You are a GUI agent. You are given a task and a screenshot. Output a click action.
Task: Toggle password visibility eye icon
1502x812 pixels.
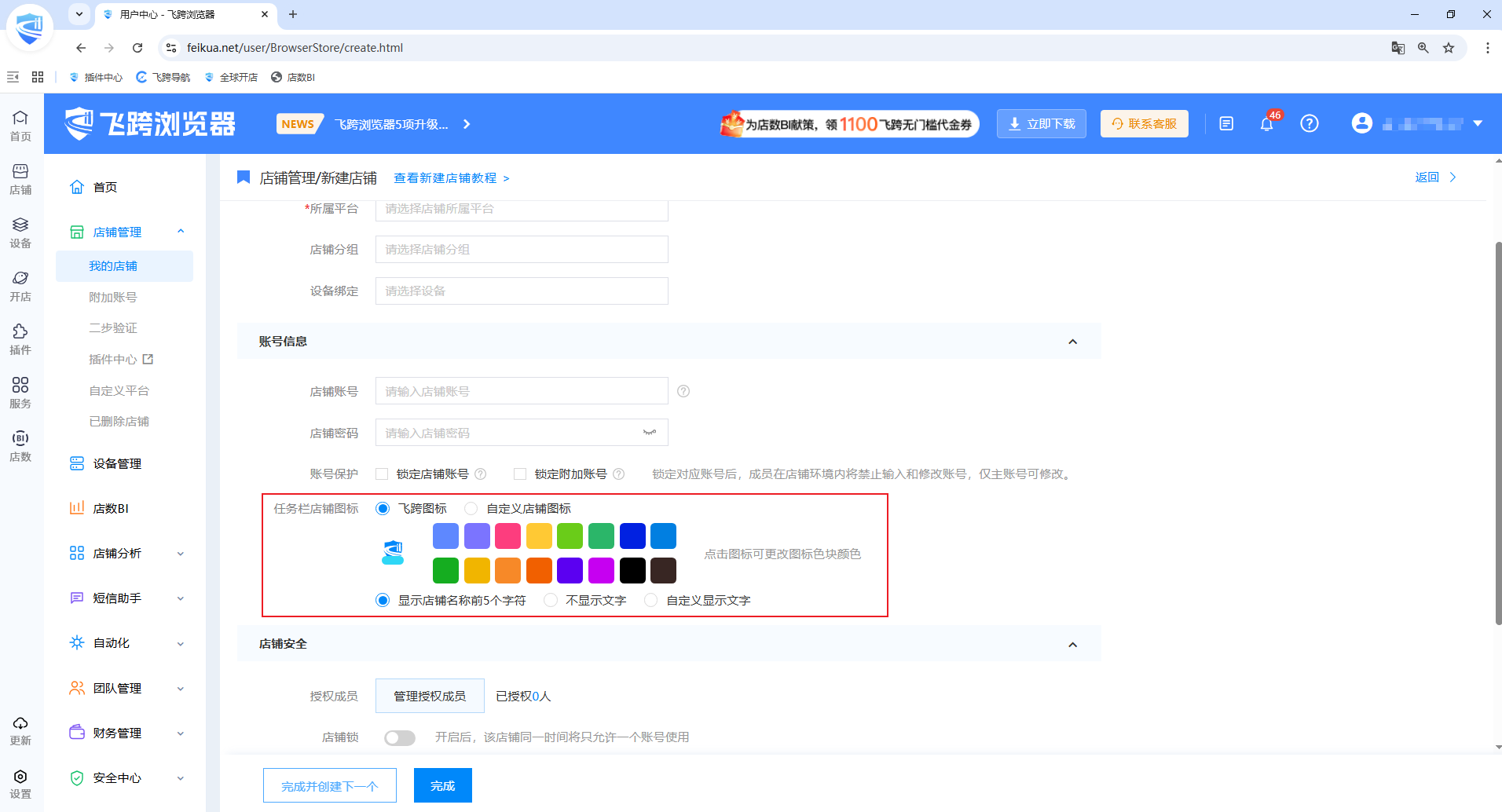tap(650, 433)
